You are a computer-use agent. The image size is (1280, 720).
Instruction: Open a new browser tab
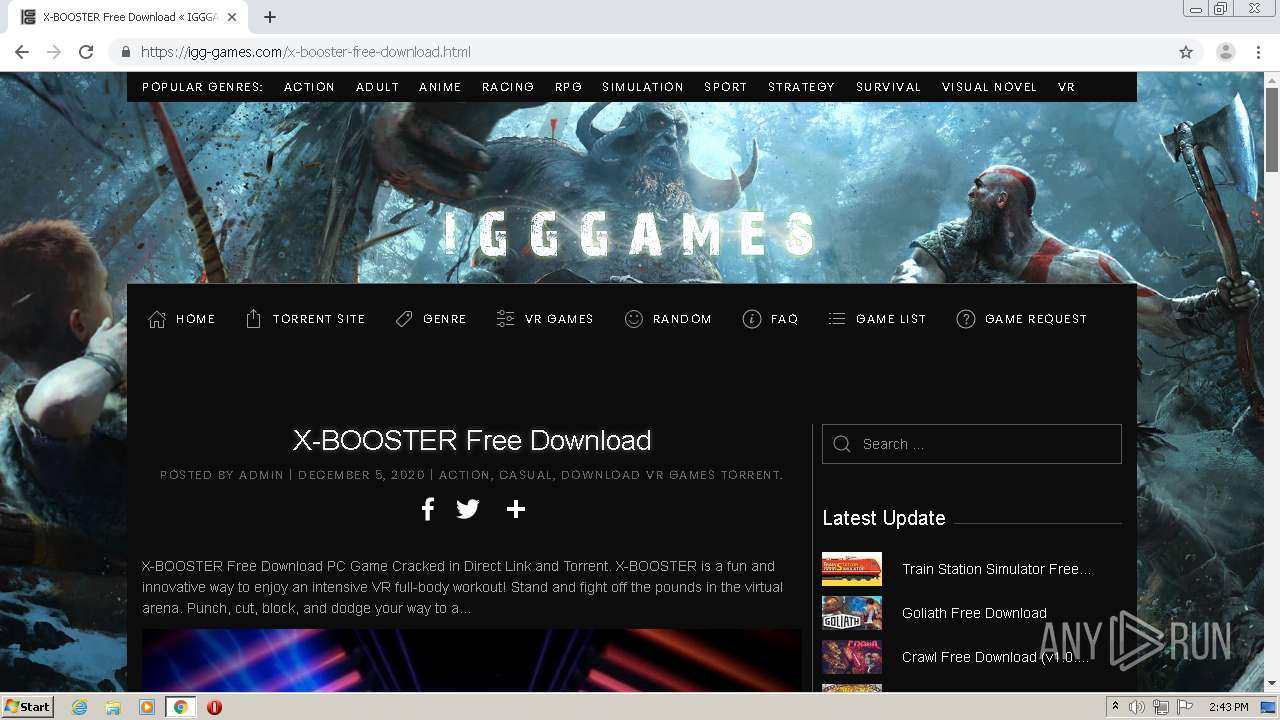[x=270, y=17]
